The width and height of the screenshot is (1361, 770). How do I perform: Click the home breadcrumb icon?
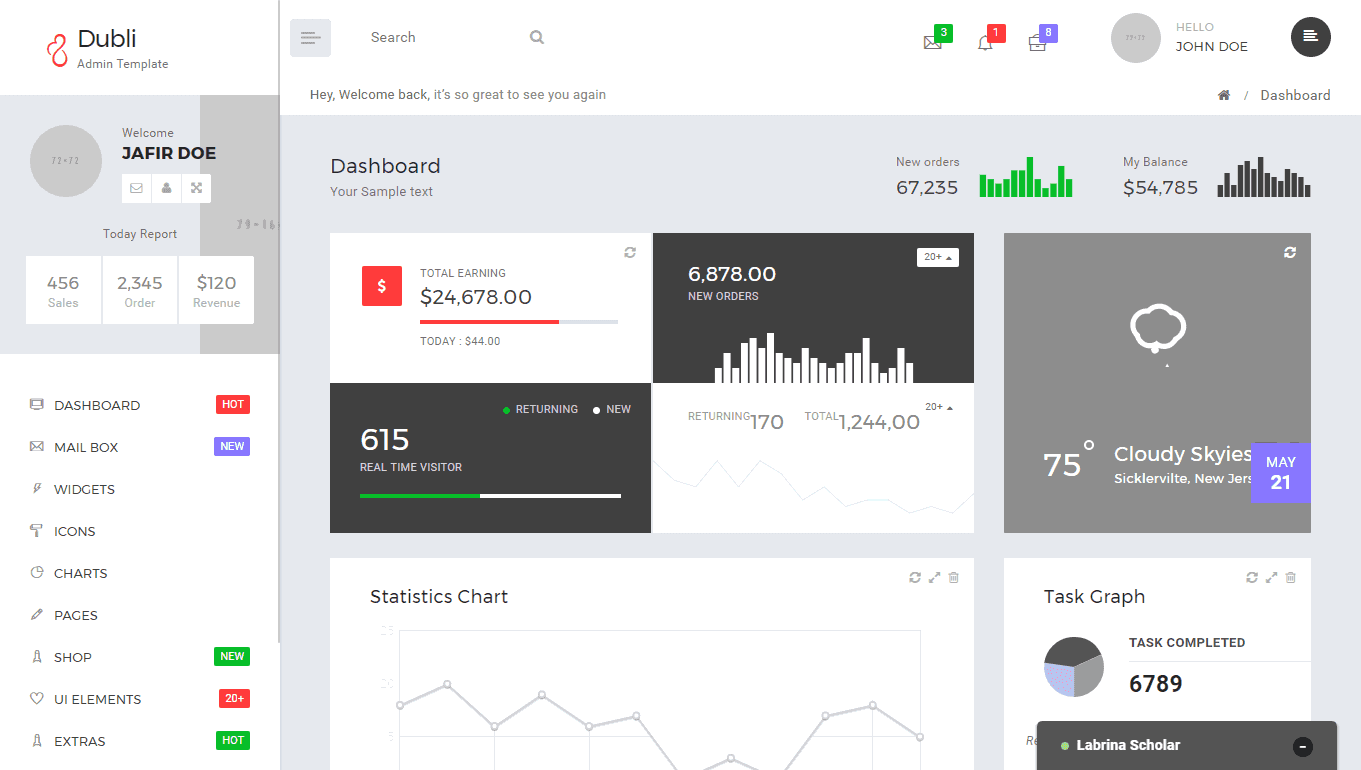(1223, 95)
